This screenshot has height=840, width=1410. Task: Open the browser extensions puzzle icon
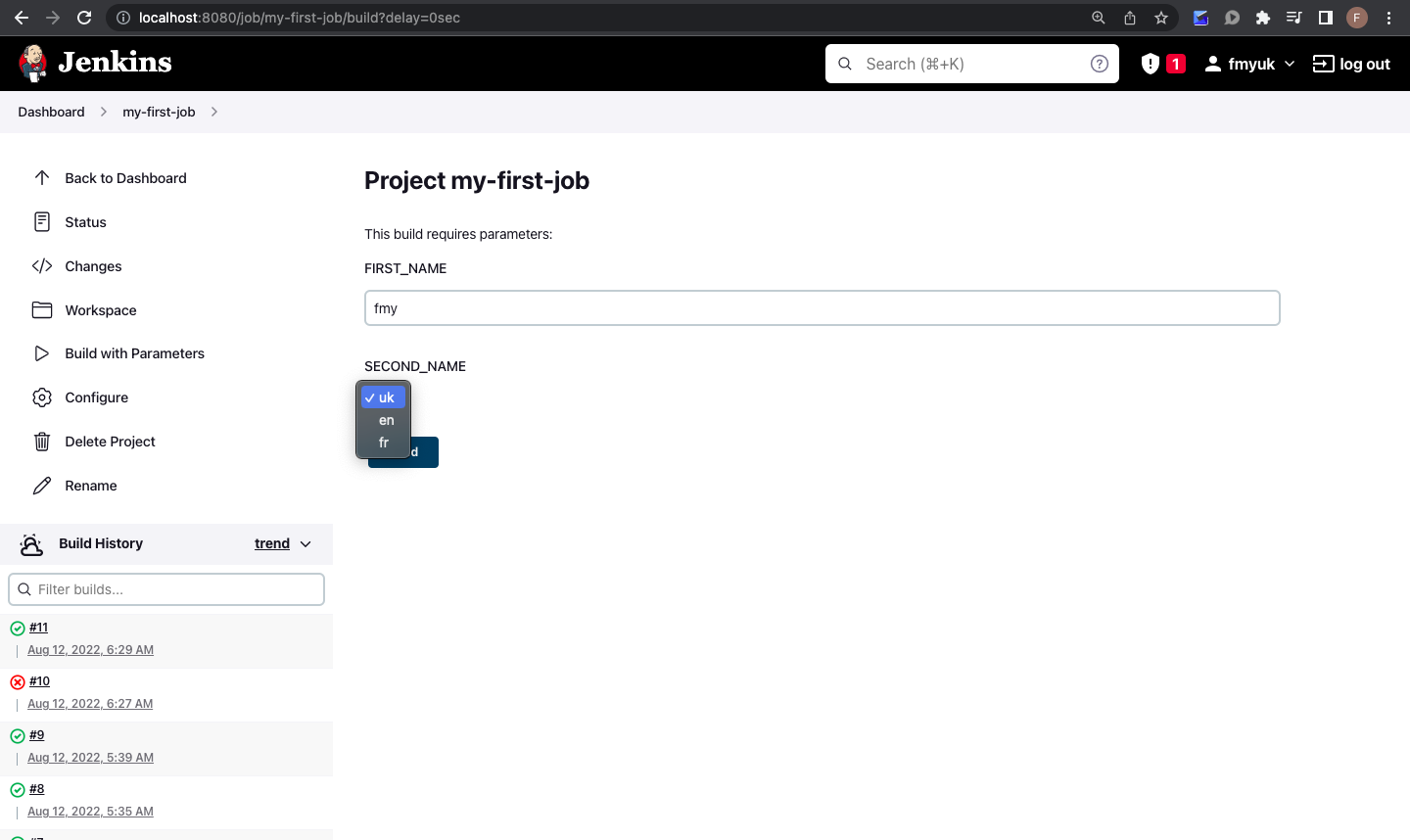[1263, 18]
